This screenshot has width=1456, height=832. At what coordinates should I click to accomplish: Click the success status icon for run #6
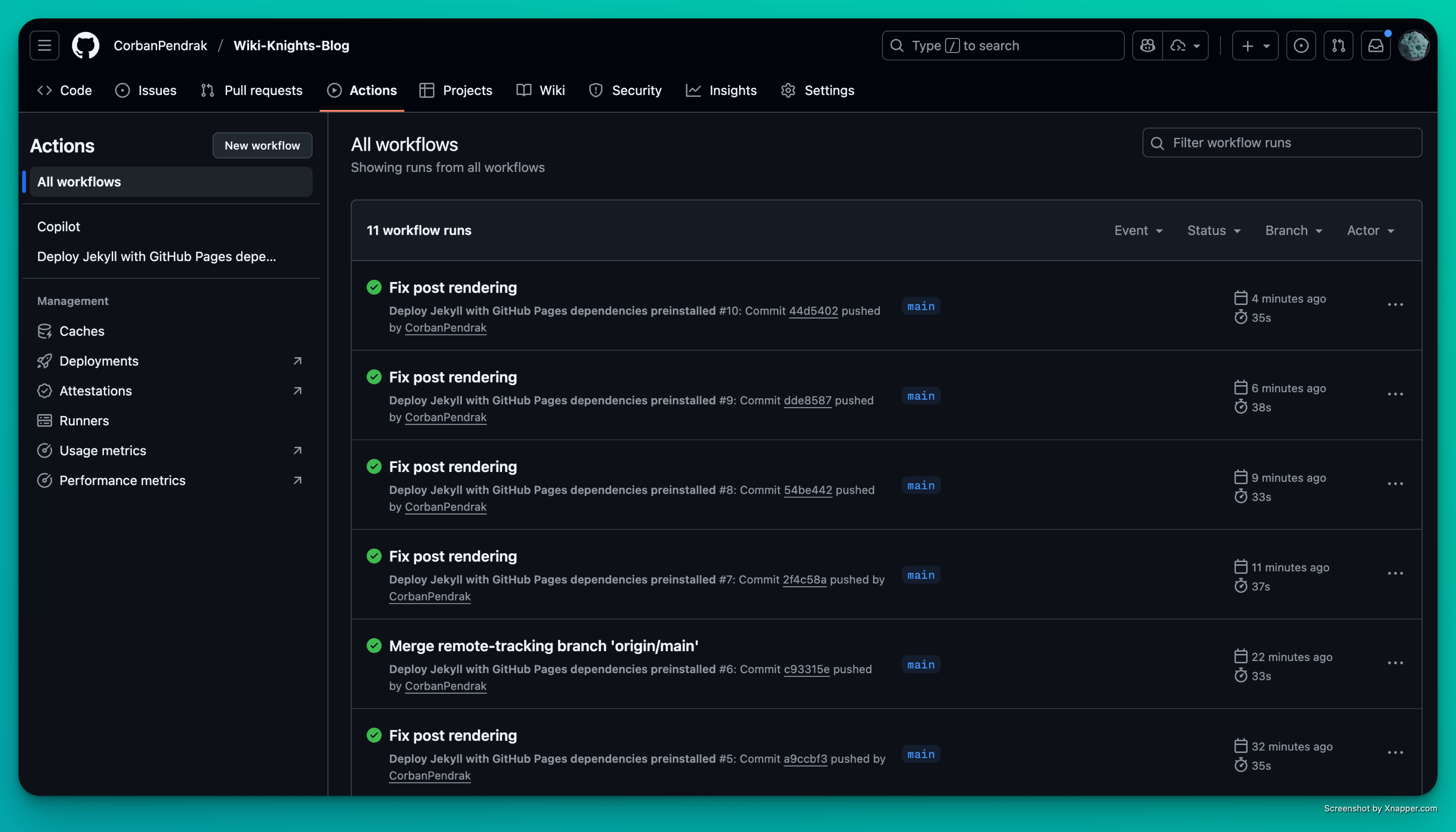(374, 646)
